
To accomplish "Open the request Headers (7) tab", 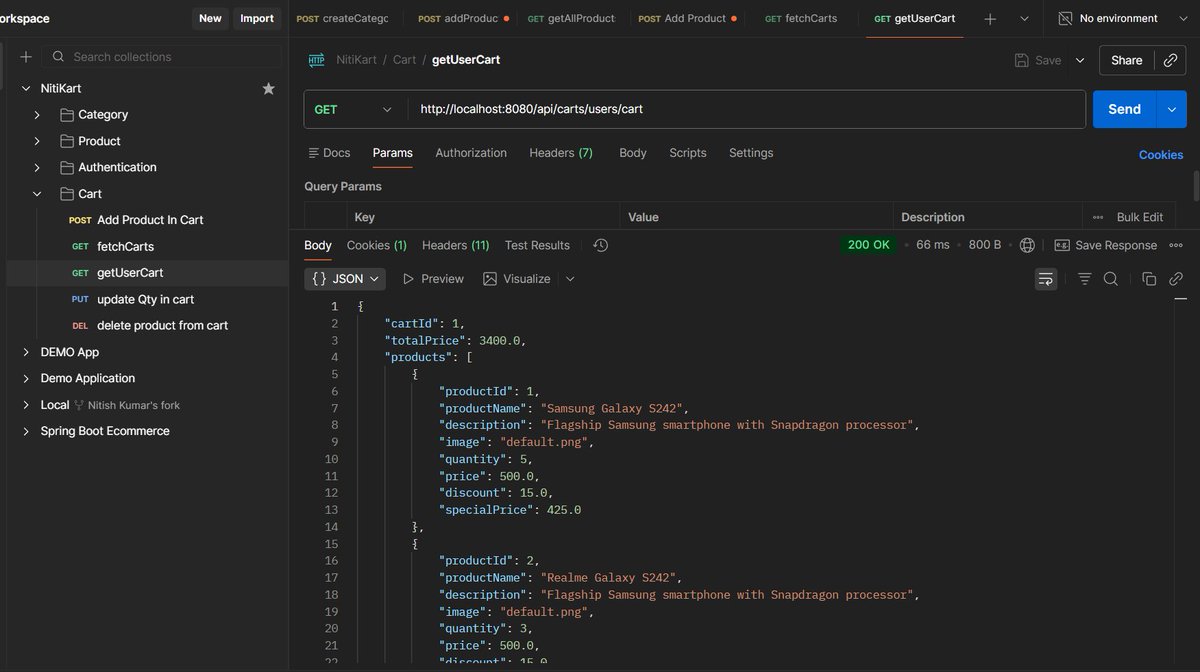I will point(561,153).
